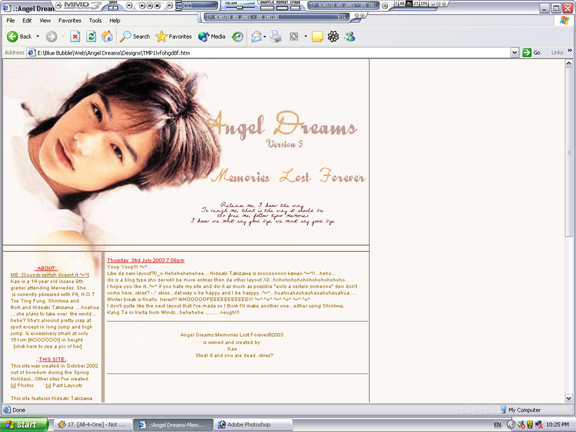Click the MMD3 player pause button

[150, 5]
